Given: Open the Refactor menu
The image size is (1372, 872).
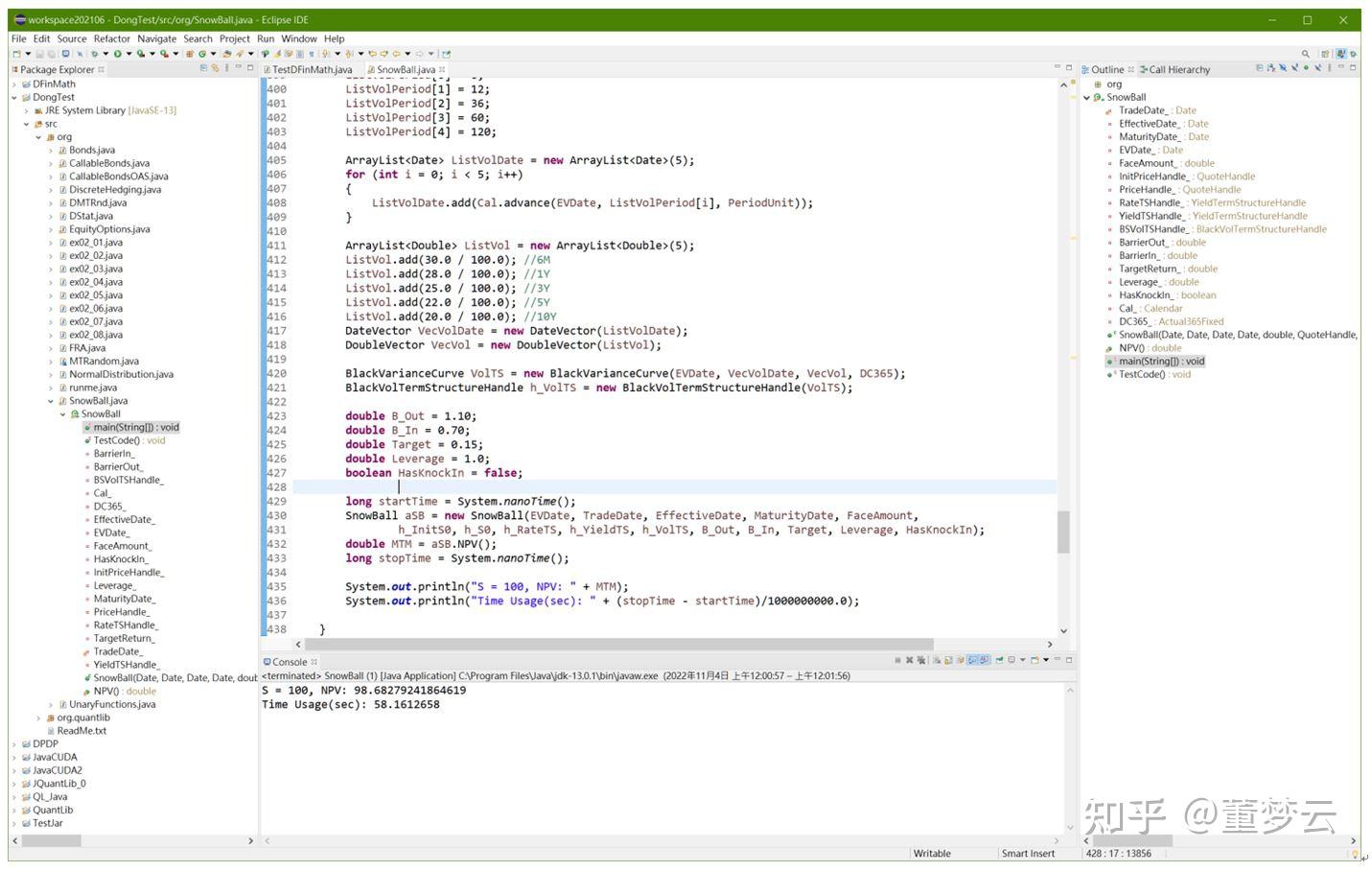Looking at the screenshot, I should (x=111, y=39).
